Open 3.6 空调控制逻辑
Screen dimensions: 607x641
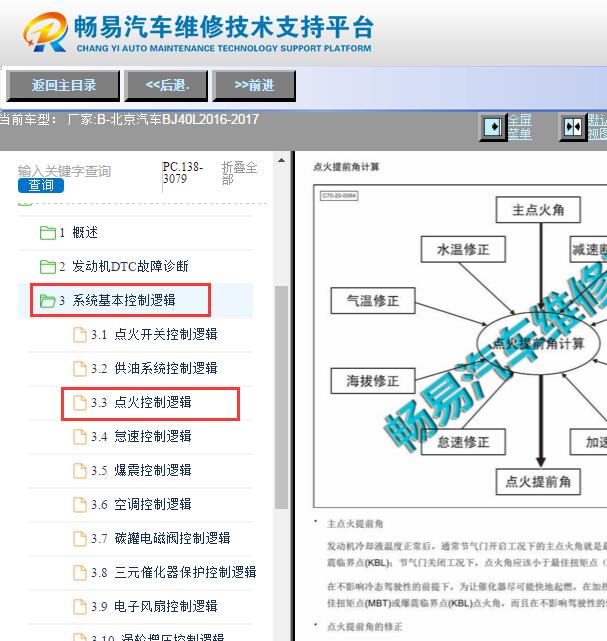pyautogui.click(x=140, y=504)
